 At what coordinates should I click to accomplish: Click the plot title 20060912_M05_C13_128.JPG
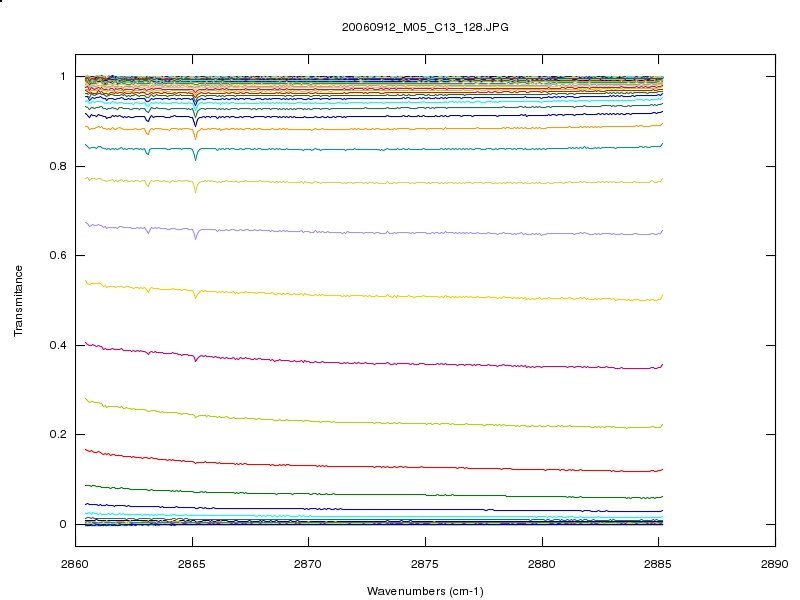point(425,28)
